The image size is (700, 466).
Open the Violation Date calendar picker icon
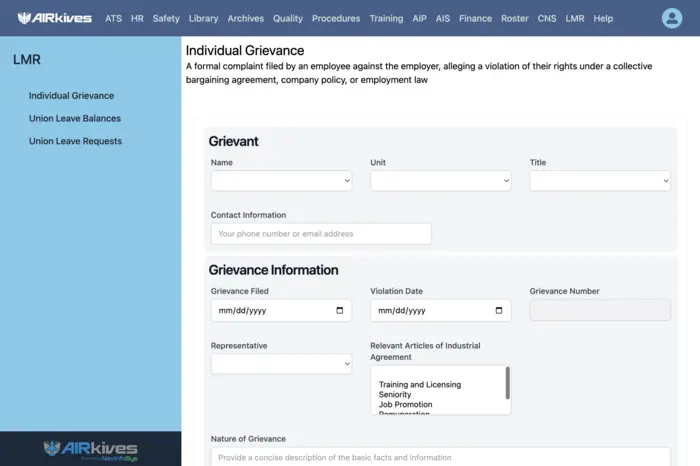click(500, 311)
